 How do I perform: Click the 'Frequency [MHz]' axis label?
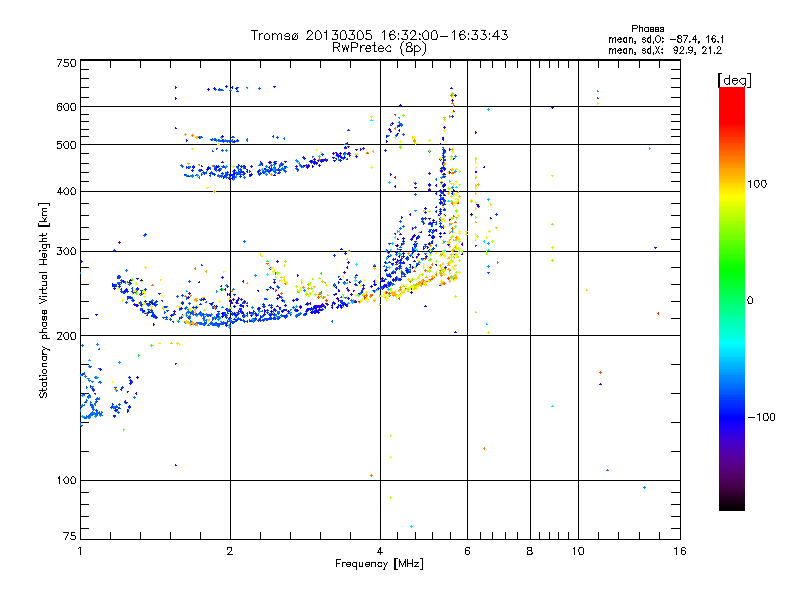click(x=379, y=564)
